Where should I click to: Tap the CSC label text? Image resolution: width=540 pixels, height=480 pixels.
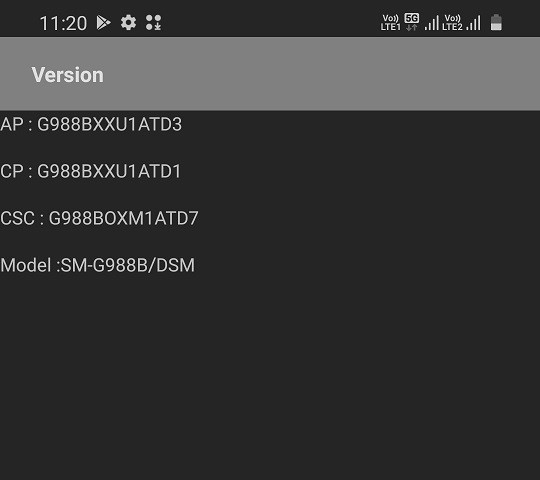[18, 218]
